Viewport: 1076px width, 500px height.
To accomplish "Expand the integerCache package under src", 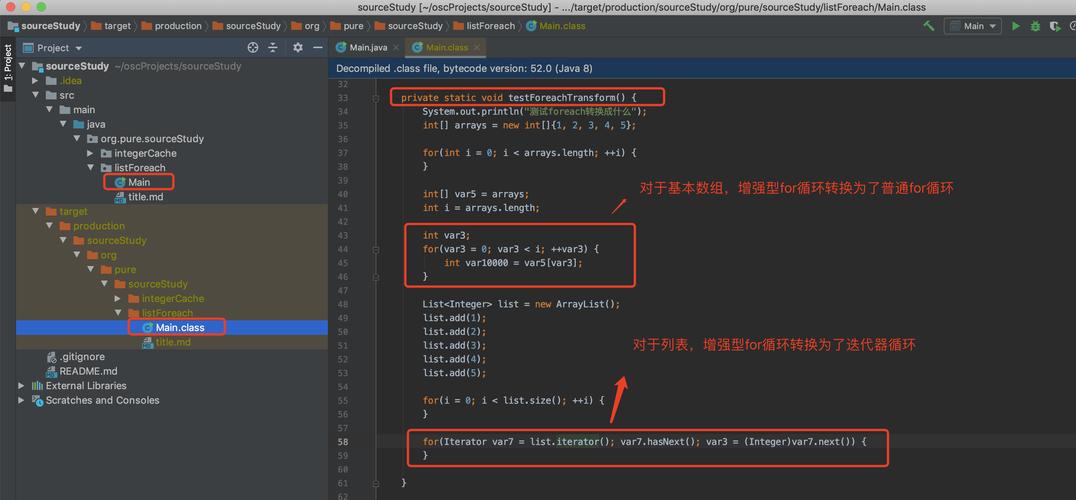I will pyautogui.click(x=91, y=153).
